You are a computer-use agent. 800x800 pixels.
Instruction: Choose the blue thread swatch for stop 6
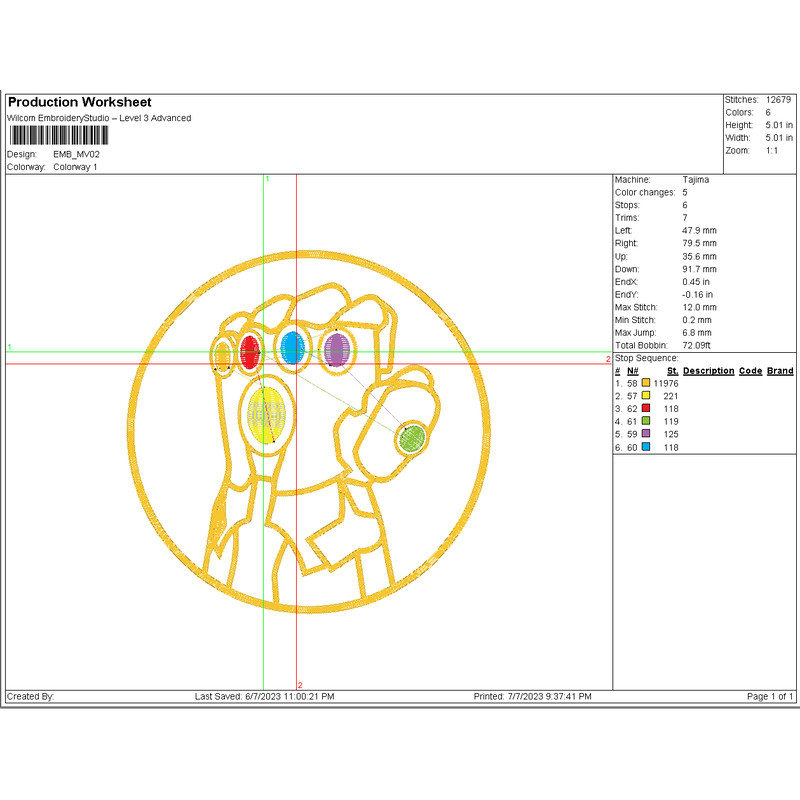click(646, 448)
